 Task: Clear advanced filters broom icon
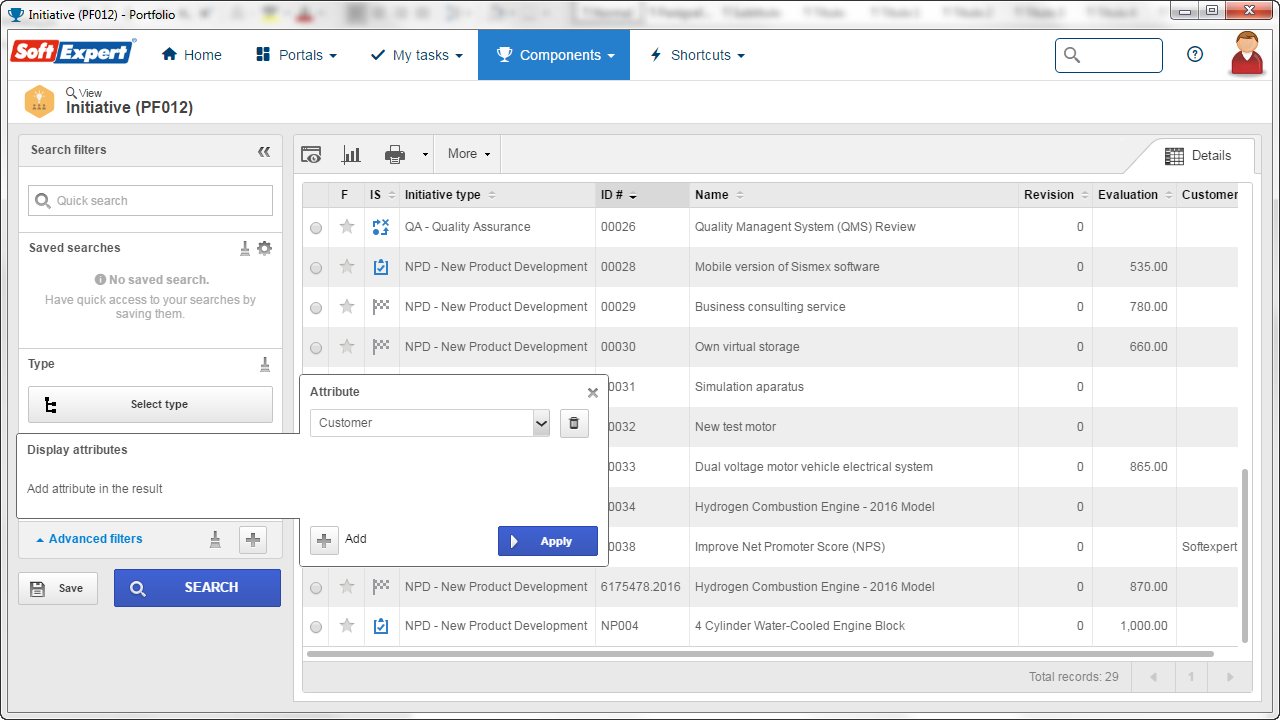tap(215, 540)
